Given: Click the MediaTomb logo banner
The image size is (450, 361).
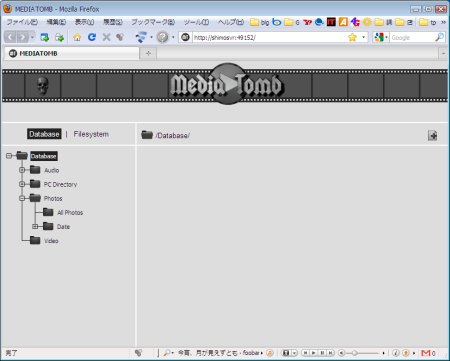Looking at the screenshot, I should pos(227,84).
